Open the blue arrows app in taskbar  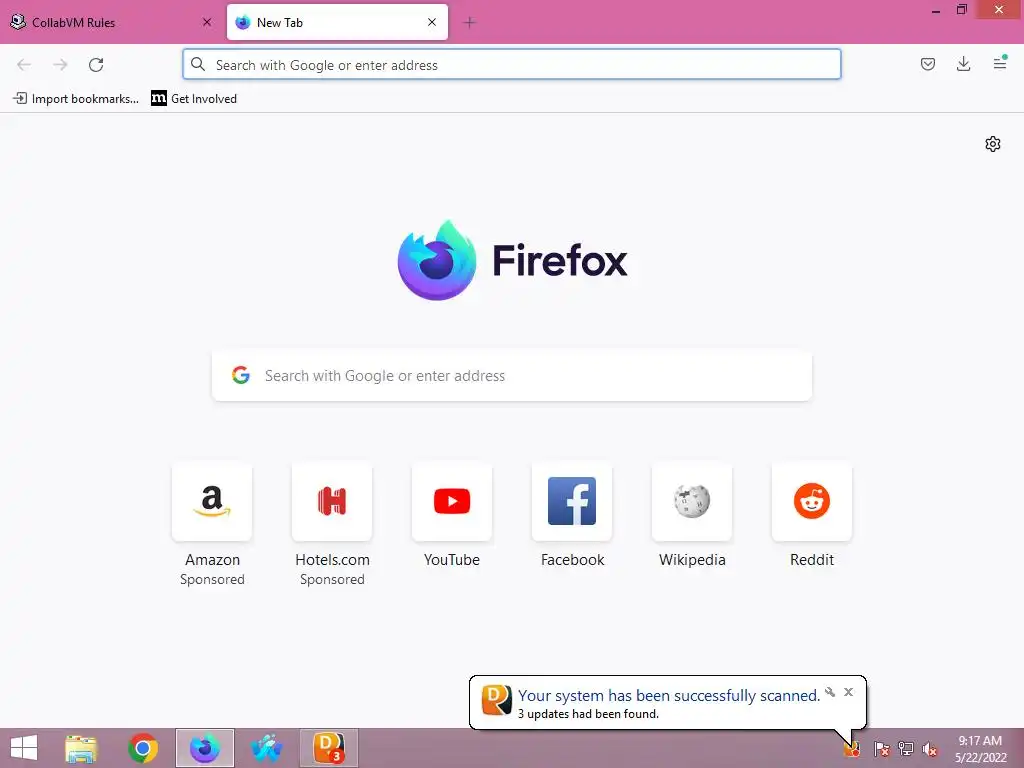266,748
